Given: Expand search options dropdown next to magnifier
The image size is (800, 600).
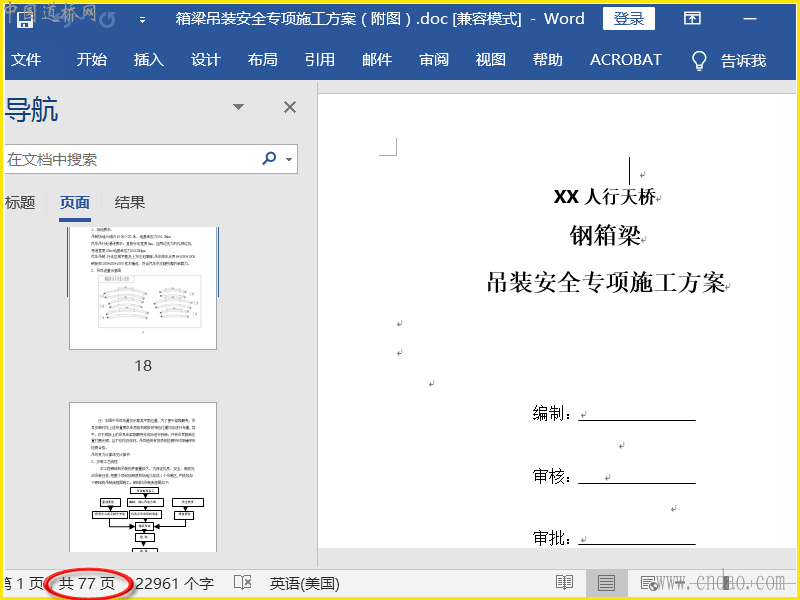Looking at the screenshot, I should [289, 159].
